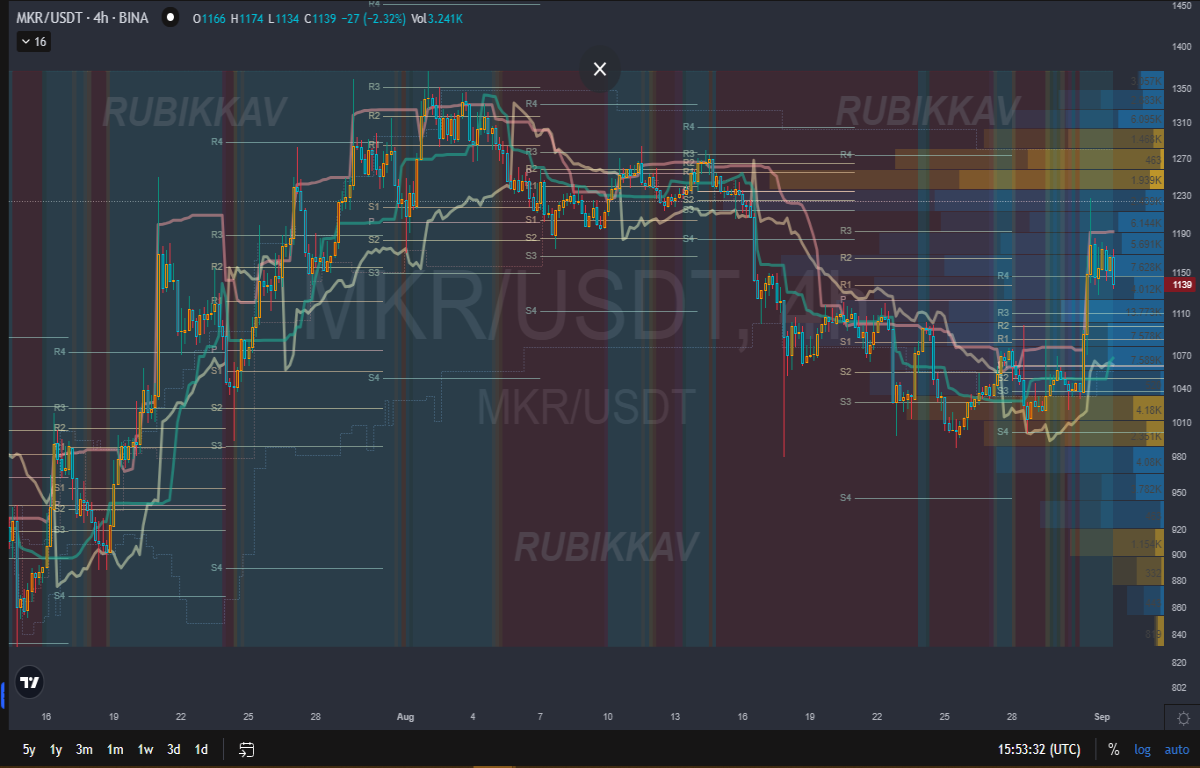Screen dimensions: 1200x768
Task: Switch to the 3m range
Action: 85,749
